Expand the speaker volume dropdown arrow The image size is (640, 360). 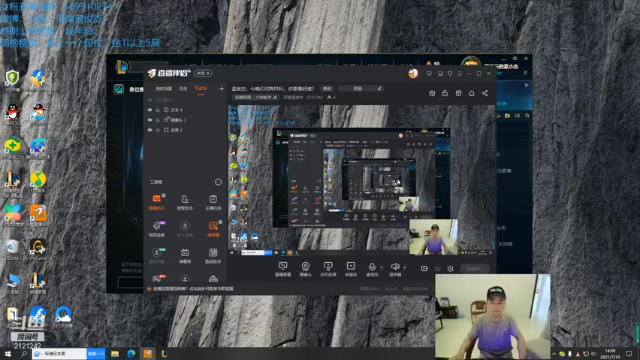coord(404,267)
